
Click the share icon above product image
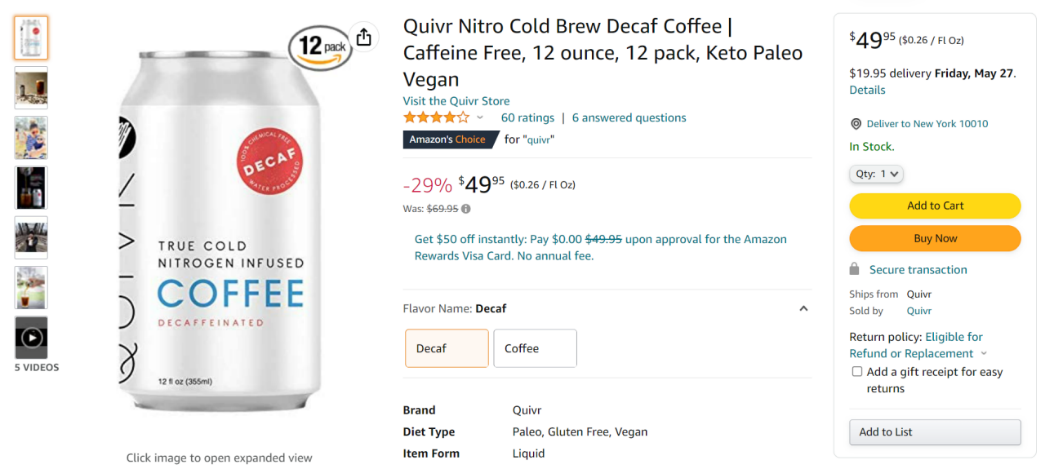point(363,37)
